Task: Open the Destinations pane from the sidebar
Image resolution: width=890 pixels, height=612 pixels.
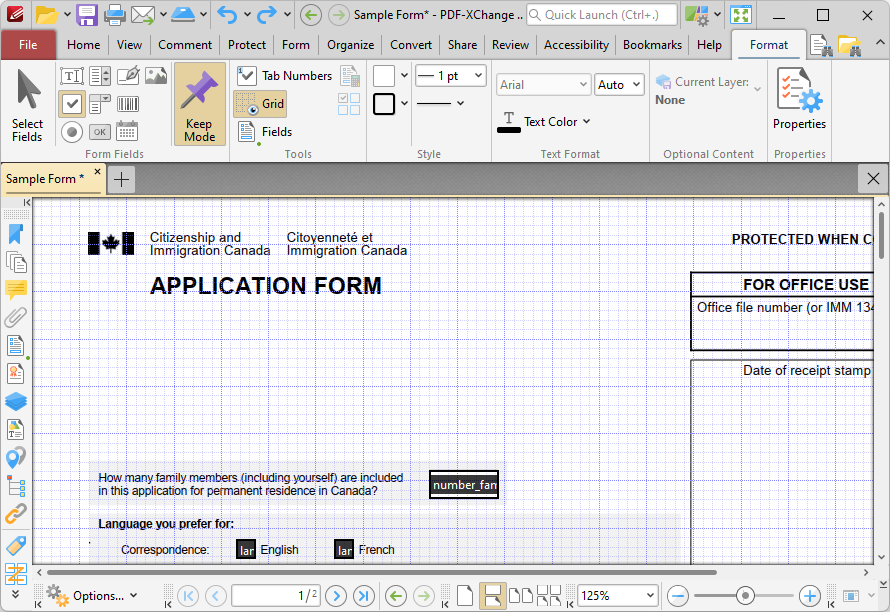Action: tap(16, 457)
